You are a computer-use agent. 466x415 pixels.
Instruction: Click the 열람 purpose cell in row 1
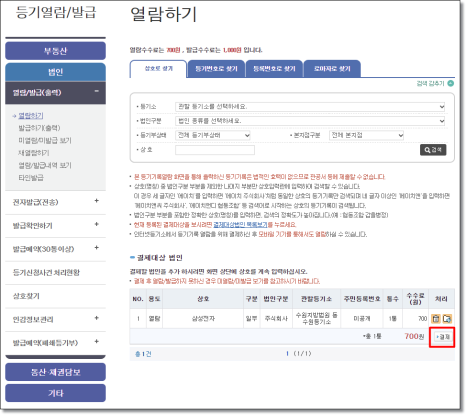(154, 319)
